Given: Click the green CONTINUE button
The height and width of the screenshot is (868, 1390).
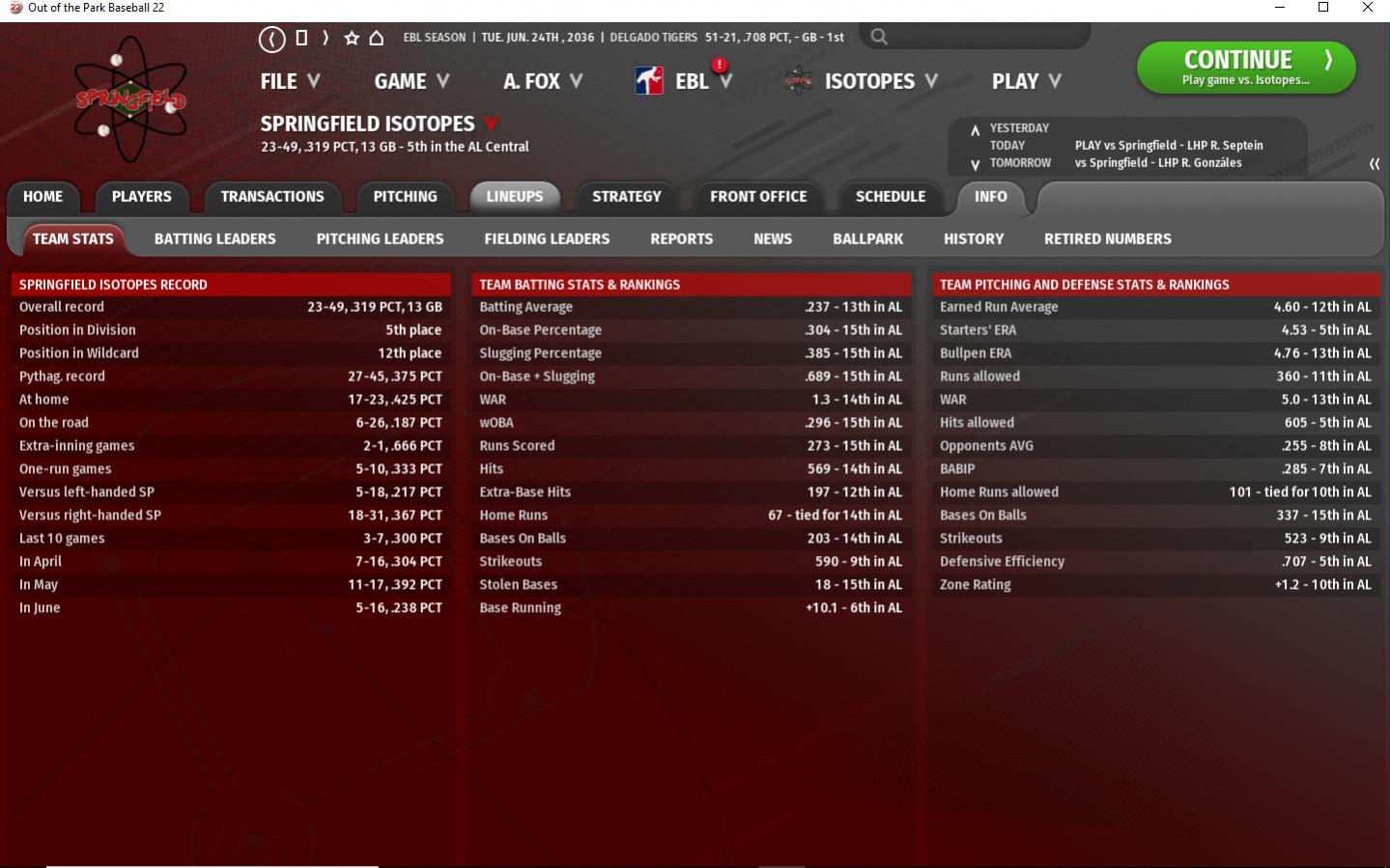Looking at the screenshot, I should (1246, 68).
